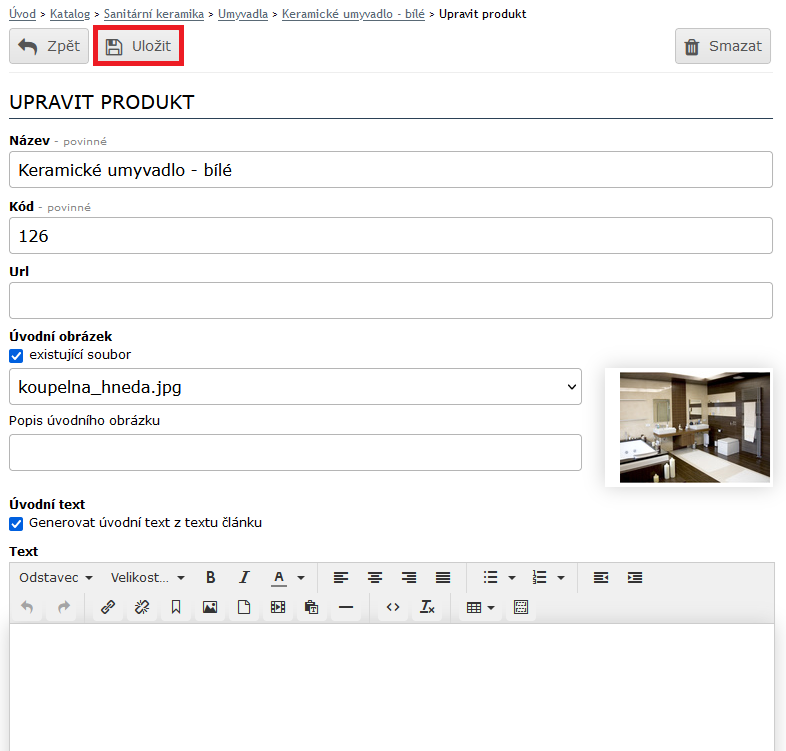Uncheck the 'existující soubor' checkbox
This screenshot has width=786, height=751.
click(16, 355)
